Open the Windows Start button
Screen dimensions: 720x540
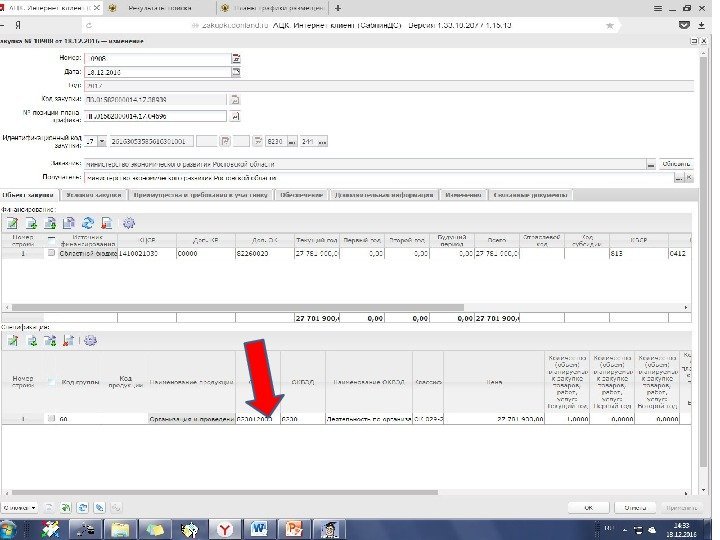pos(8,529)
